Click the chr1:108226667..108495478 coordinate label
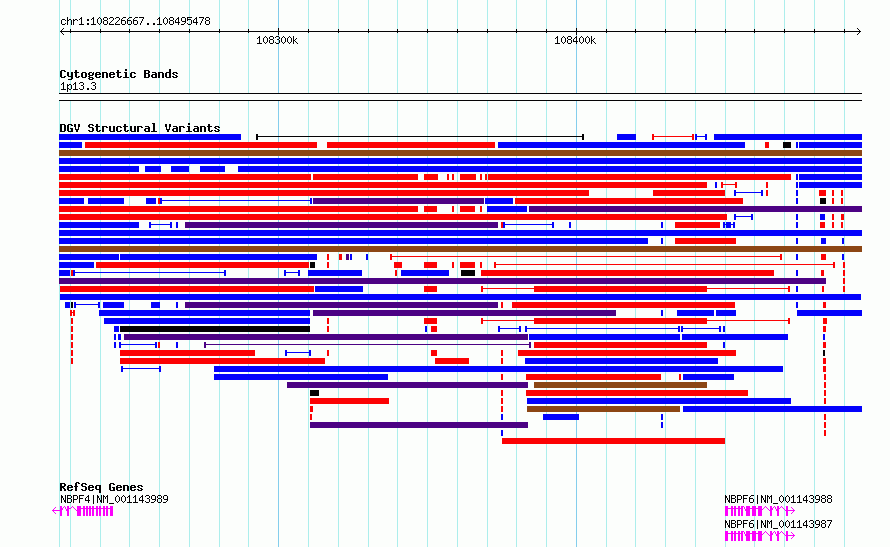890x547 pixels. pos(135,21)
